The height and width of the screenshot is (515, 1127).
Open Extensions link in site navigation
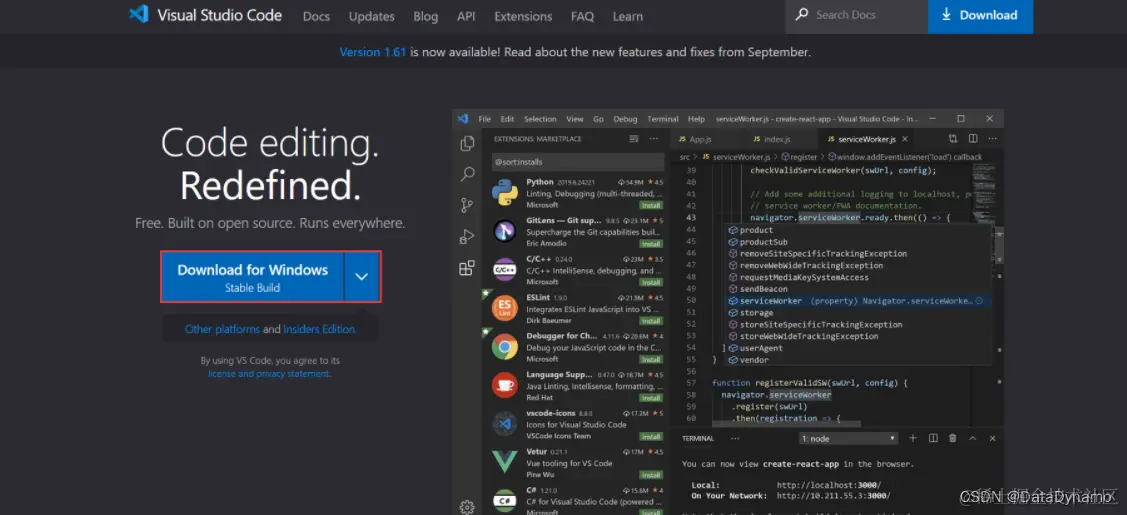pos(523,16)
